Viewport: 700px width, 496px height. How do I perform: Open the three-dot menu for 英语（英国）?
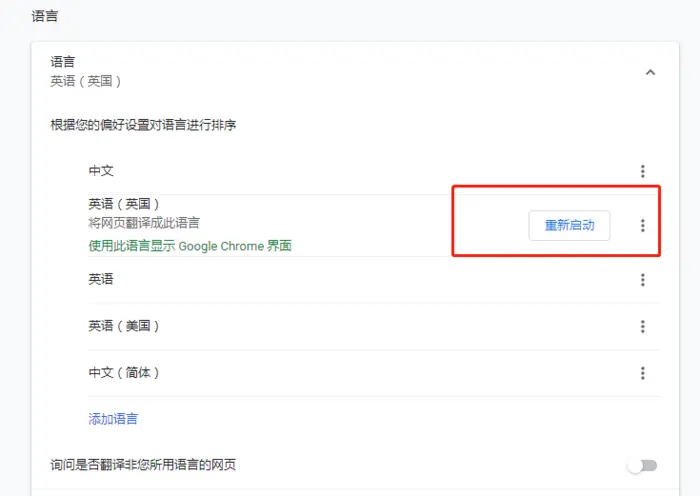click(x=643, y=226)
